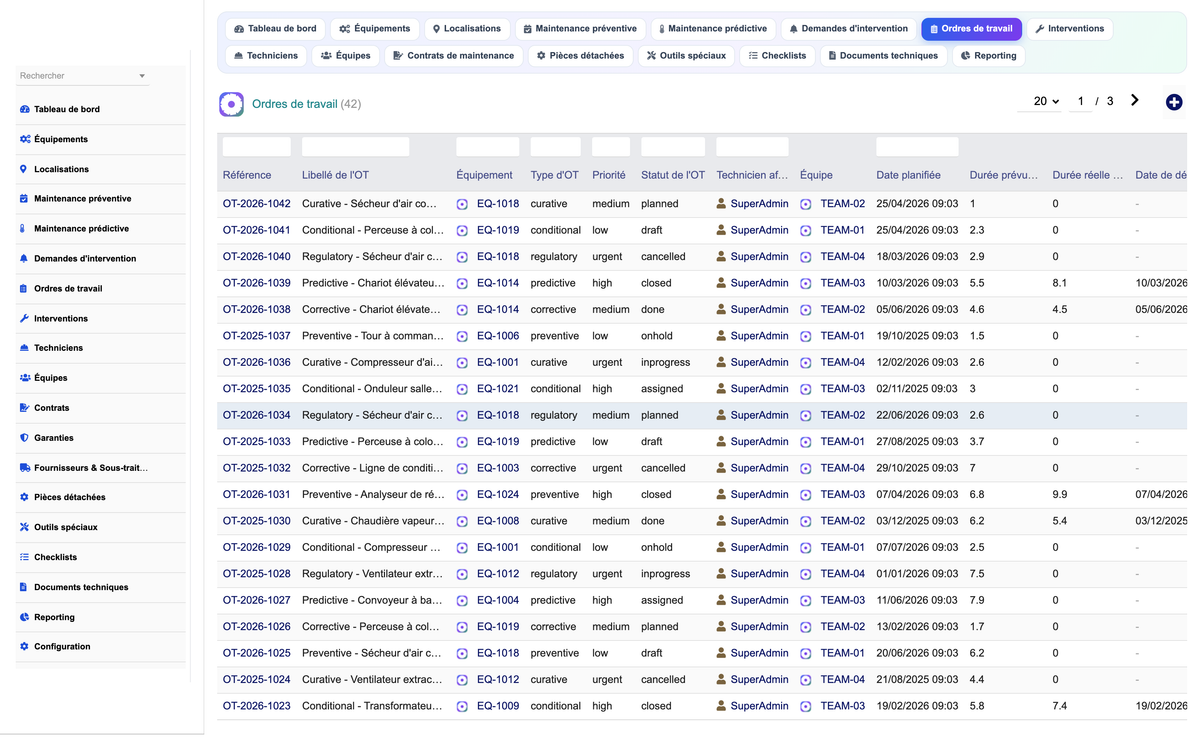The width and height of the screenshot is (1200, 743).
Task: Click the current page number field
Action: 1080,101
